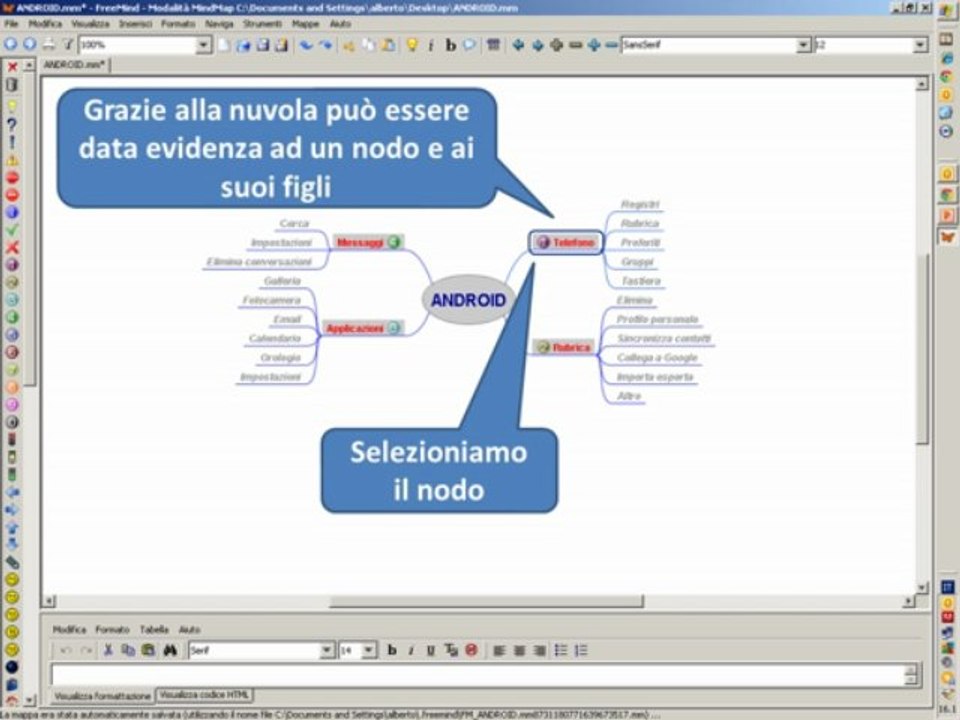Select the Messaggi node
Viewport: 960px width, 720px height.
point(368,242)
